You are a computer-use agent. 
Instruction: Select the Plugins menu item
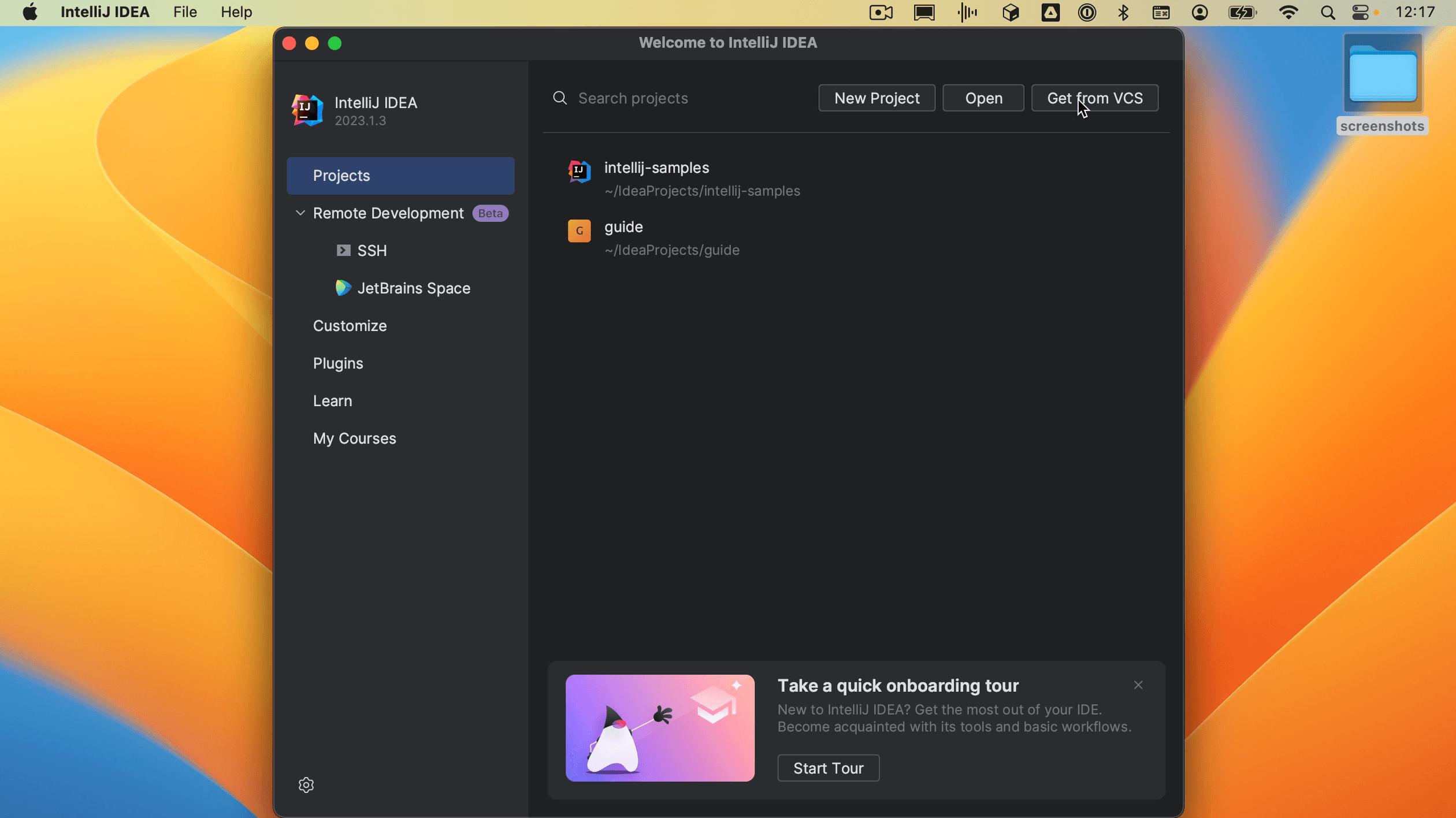(x=338, y=363)
